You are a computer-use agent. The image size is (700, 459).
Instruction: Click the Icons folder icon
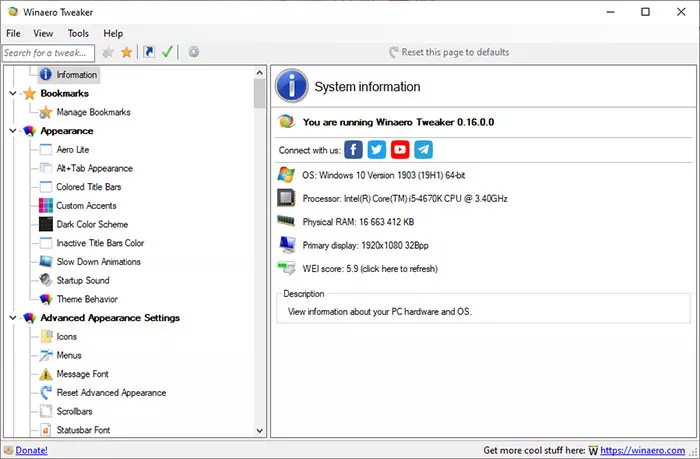click(x=46, y=336)
